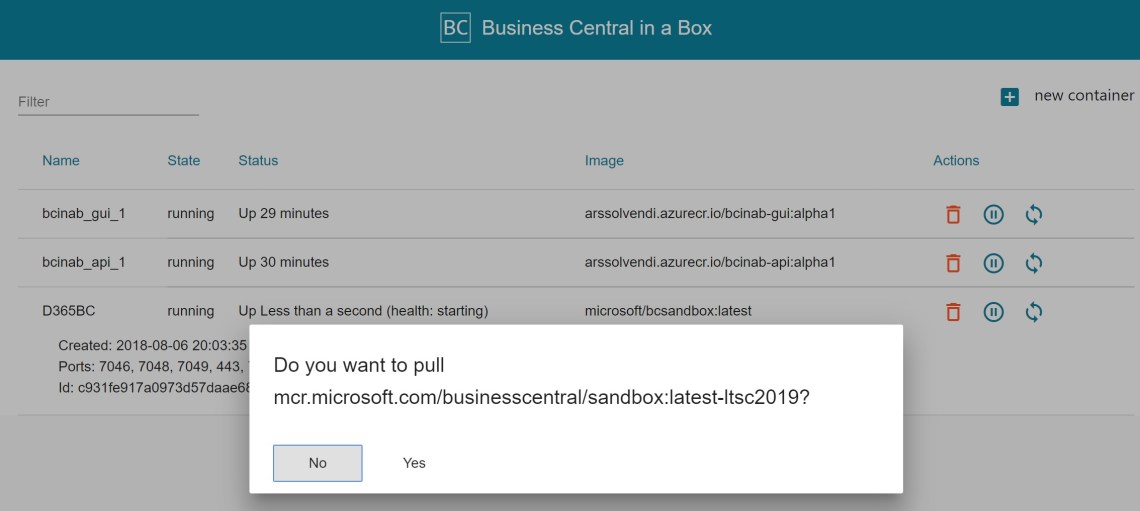The width and height of the screenshot is (1140, 511).
Task: Restart the bcinab_gui_1 container
Action: point(1034,214)
